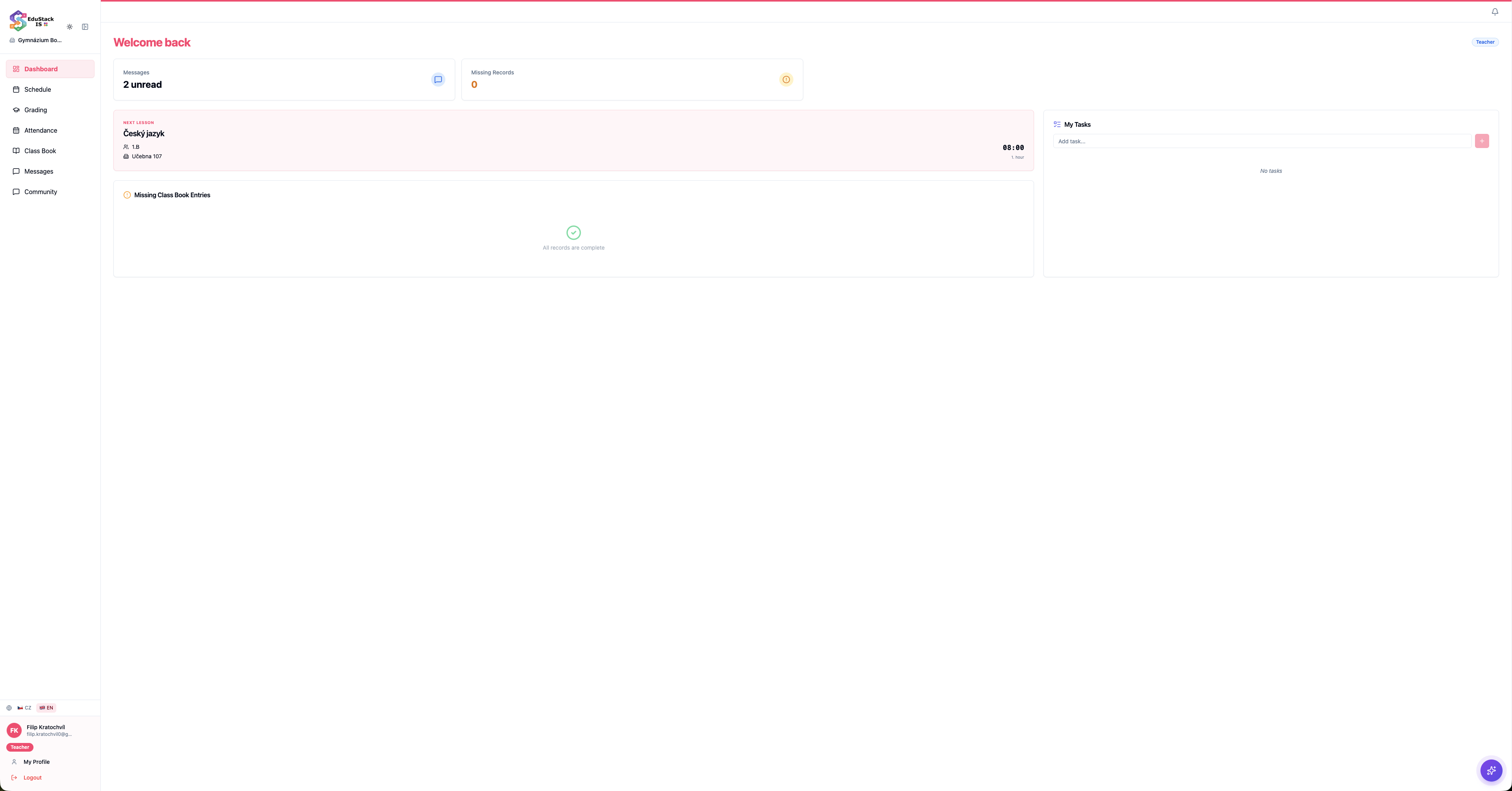The width and height of the screenshot is (1512, 791).
Task: Click the orange alert icon in Missing Records card
Action: [786, 80]
